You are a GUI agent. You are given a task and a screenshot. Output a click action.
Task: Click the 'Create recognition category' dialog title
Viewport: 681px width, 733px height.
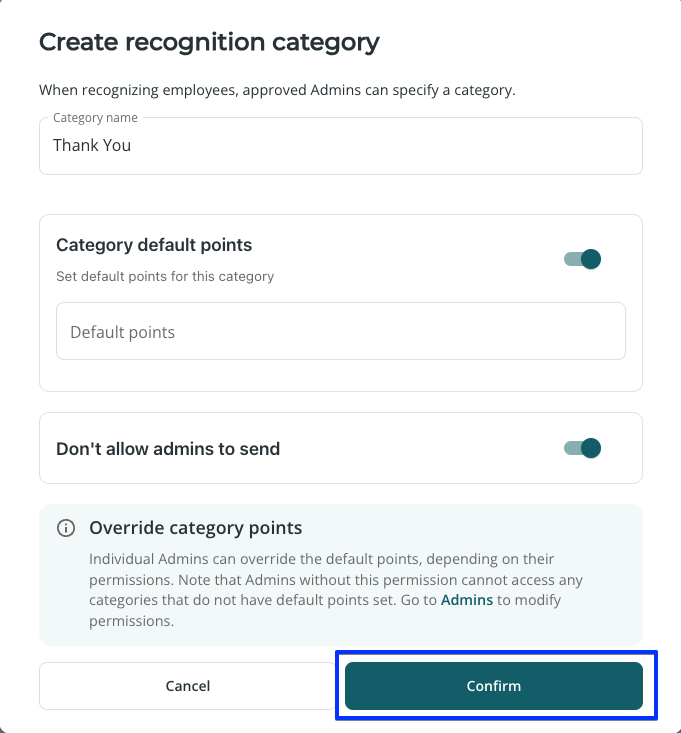(209, 43)
